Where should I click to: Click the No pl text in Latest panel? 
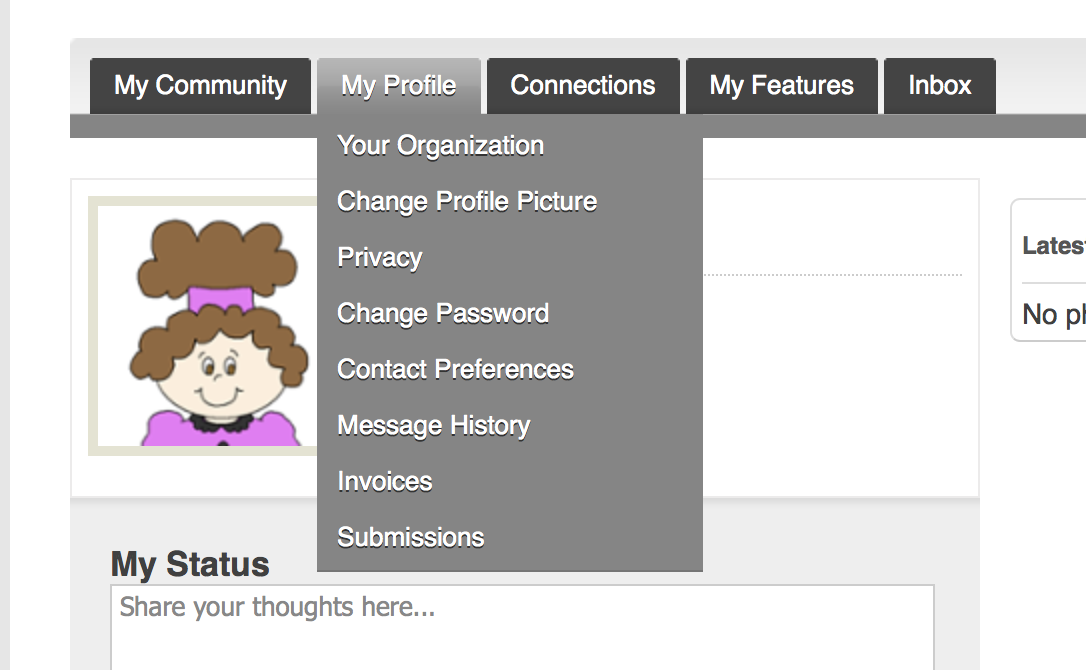coord(1053,315)
